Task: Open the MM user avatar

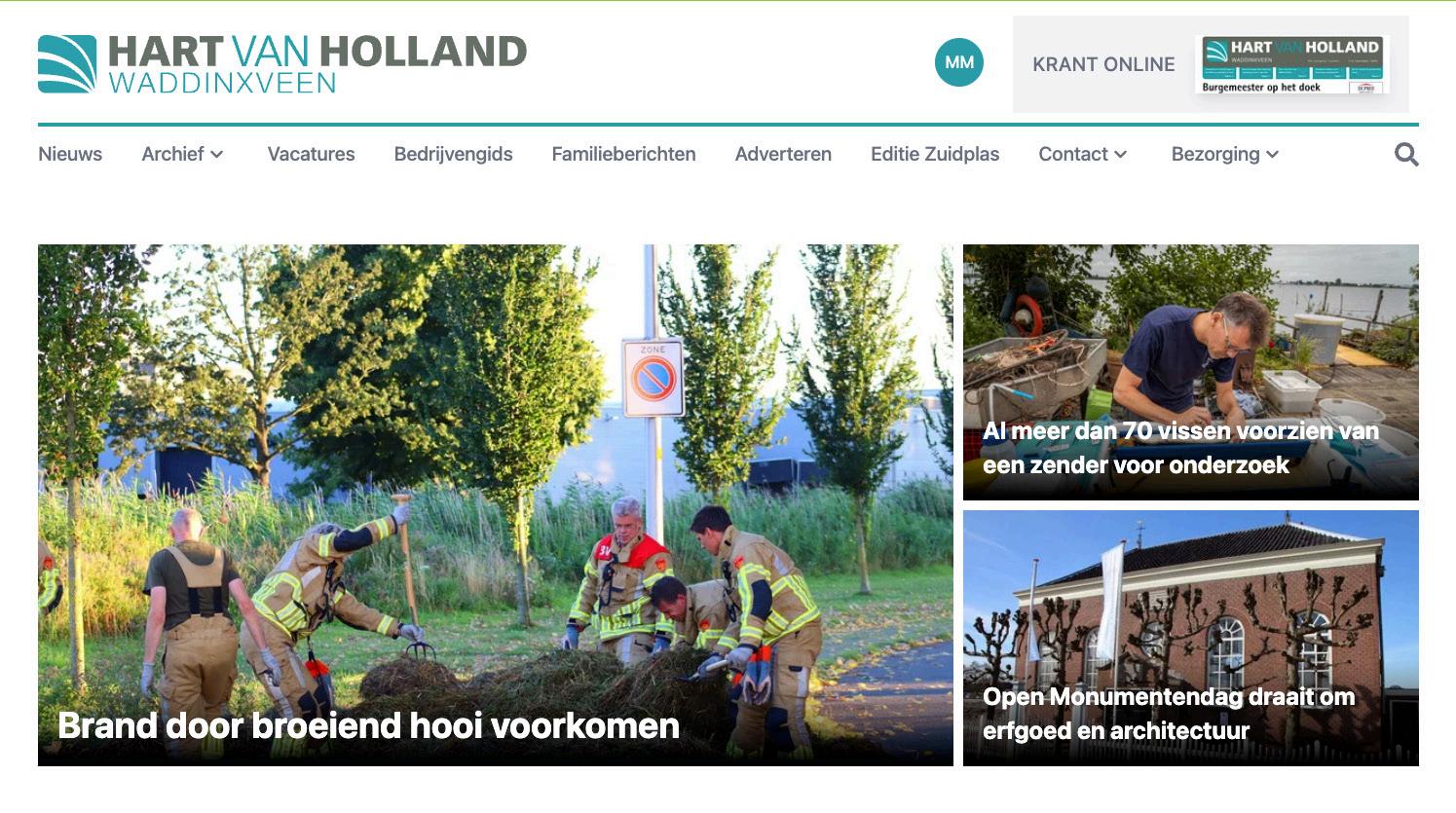Action: tap(959, 62)
